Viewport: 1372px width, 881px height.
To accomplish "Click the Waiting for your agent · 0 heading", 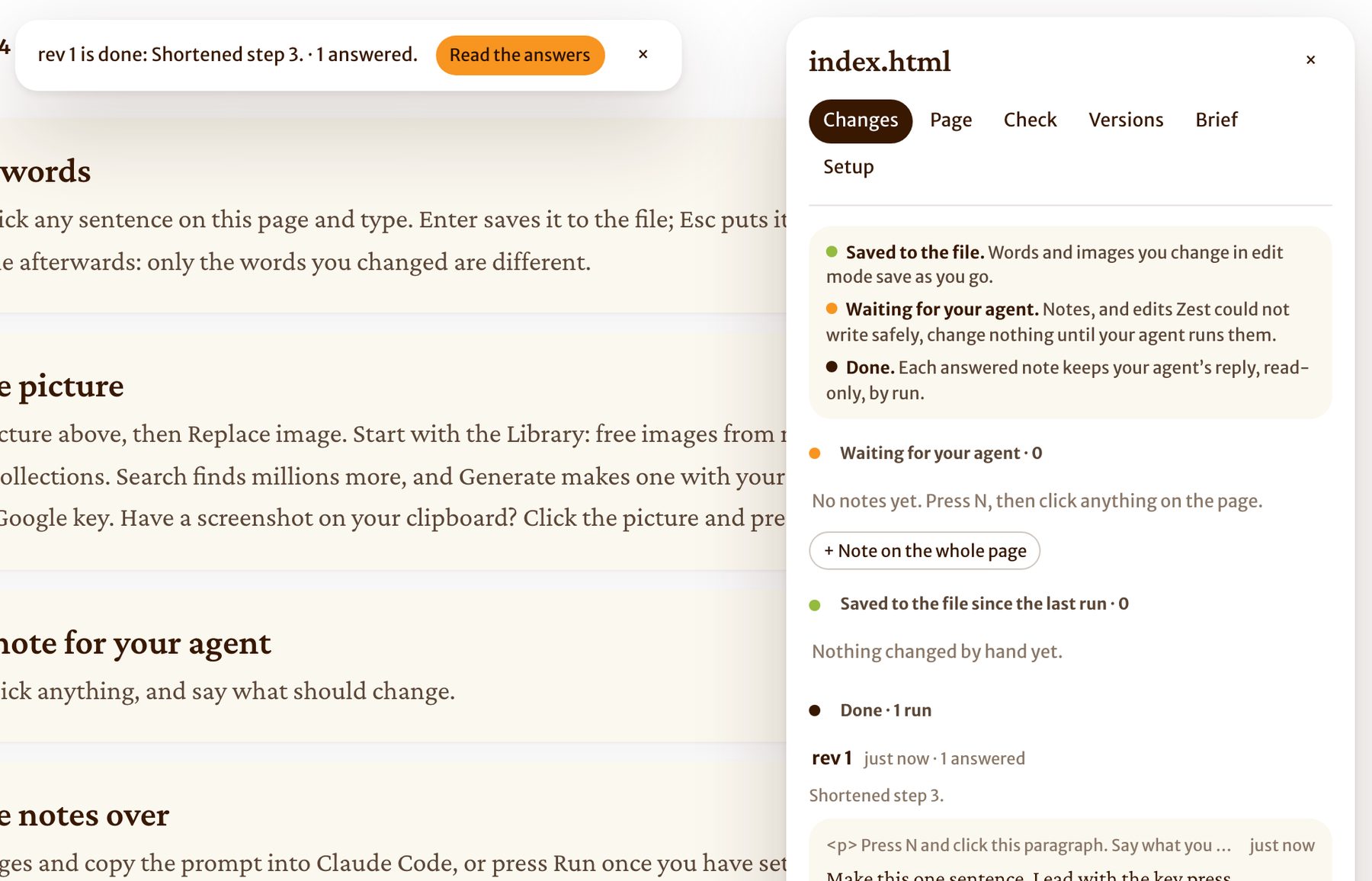I will (941, 453).
